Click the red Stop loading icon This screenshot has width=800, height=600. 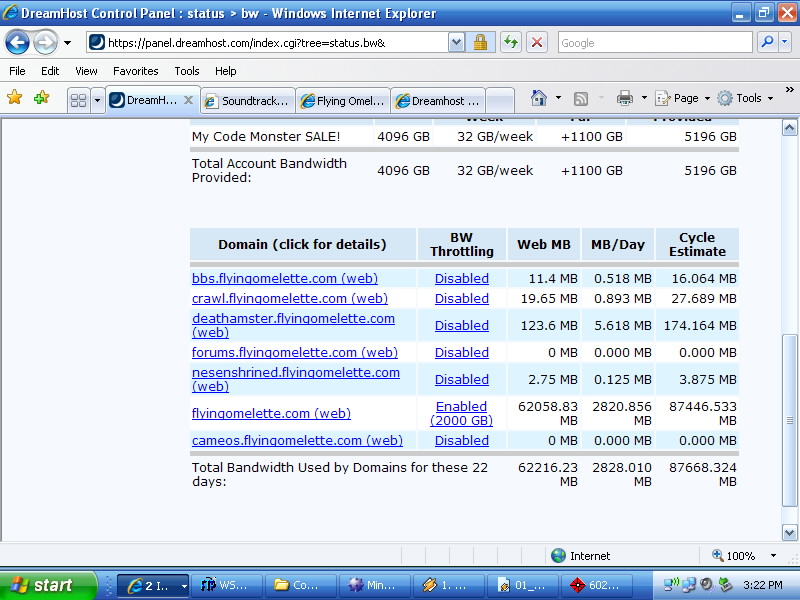[x=537, y=42]
